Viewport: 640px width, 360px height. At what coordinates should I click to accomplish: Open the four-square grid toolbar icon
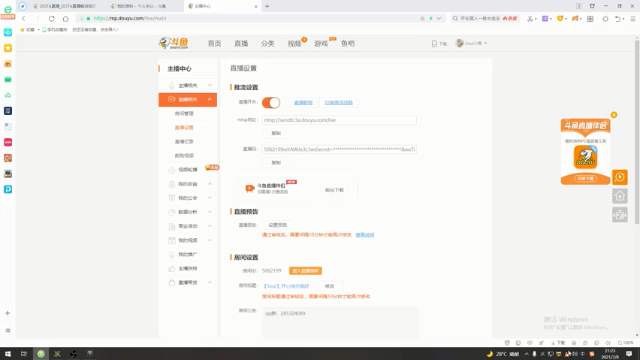590,19
